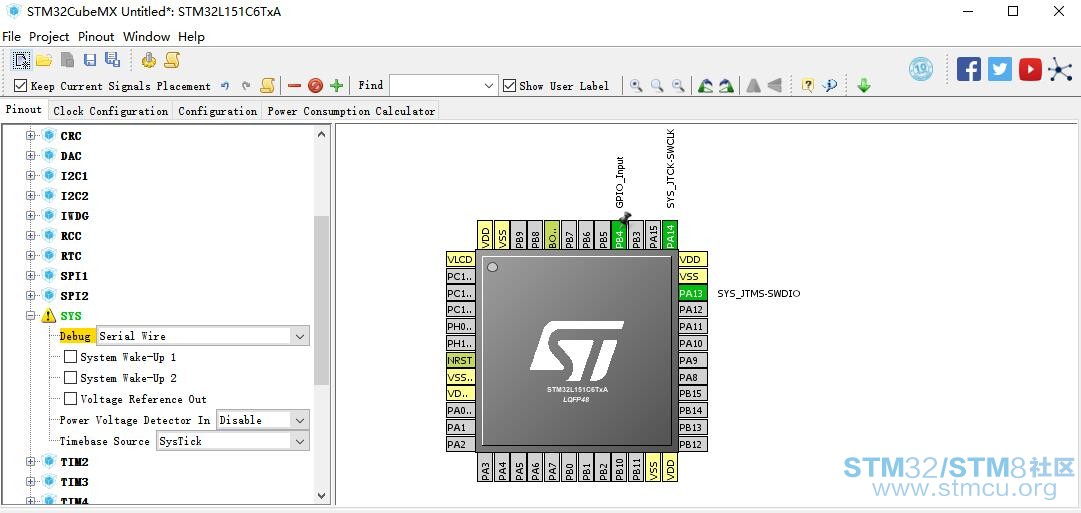1081x513 pixels.
Task: Click the Generate Report scroll icon
Action: pyautogui.click(x=172, y=61)
